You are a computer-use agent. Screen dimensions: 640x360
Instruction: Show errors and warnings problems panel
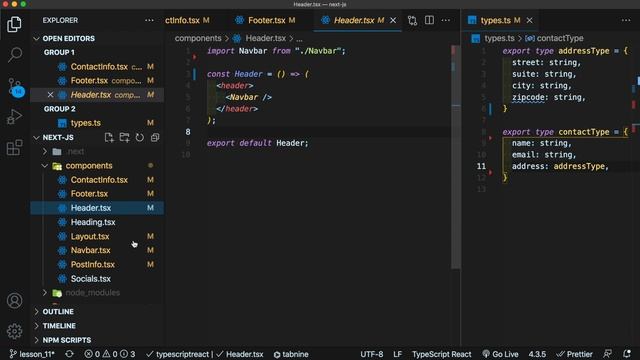(109, 354)
